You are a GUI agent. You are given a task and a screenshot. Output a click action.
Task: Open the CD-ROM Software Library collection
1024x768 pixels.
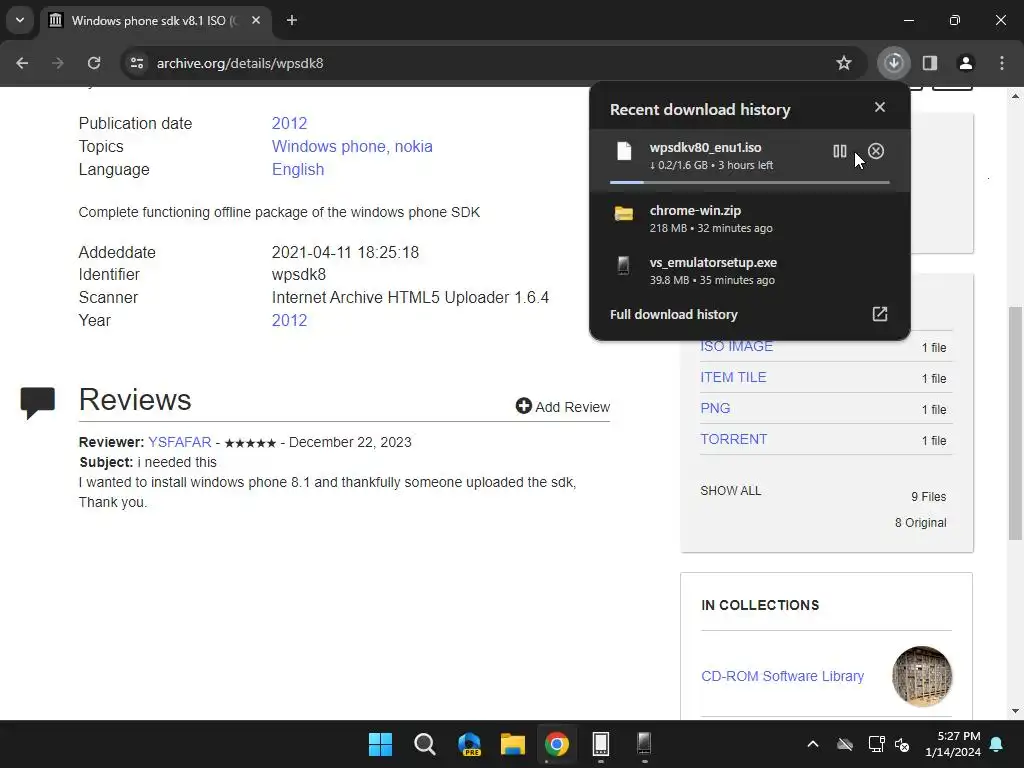(782, 676)
